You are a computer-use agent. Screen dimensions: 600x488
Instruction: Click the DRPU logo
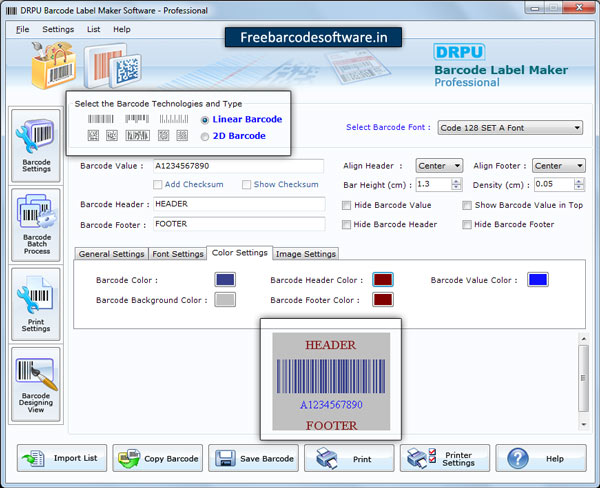(x=459, y=52)
